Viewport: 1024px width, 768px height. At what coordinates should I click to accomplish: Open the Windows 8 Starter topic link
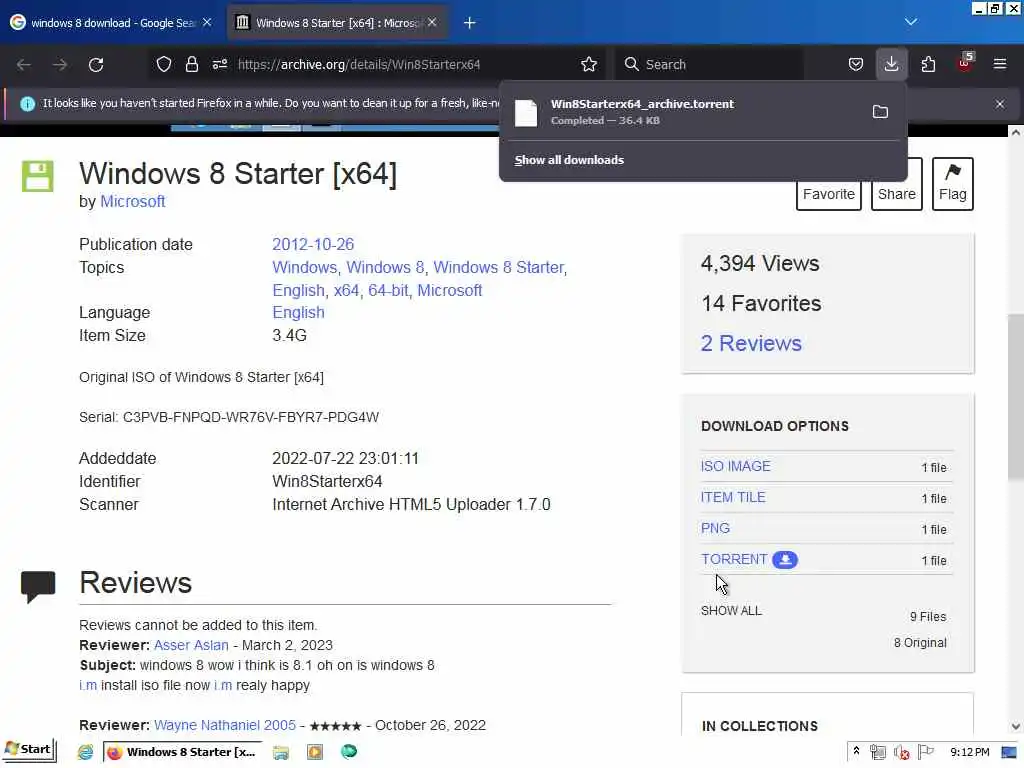coord(498,267)
